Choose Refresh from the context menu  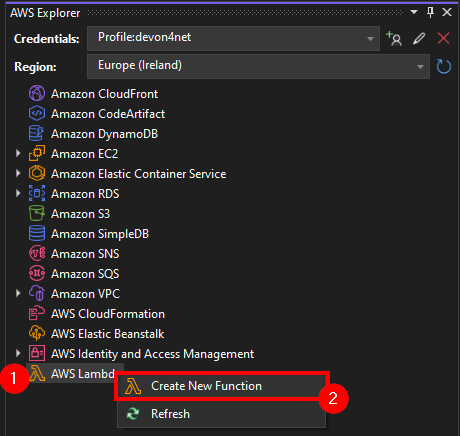(x=221, y=414)
